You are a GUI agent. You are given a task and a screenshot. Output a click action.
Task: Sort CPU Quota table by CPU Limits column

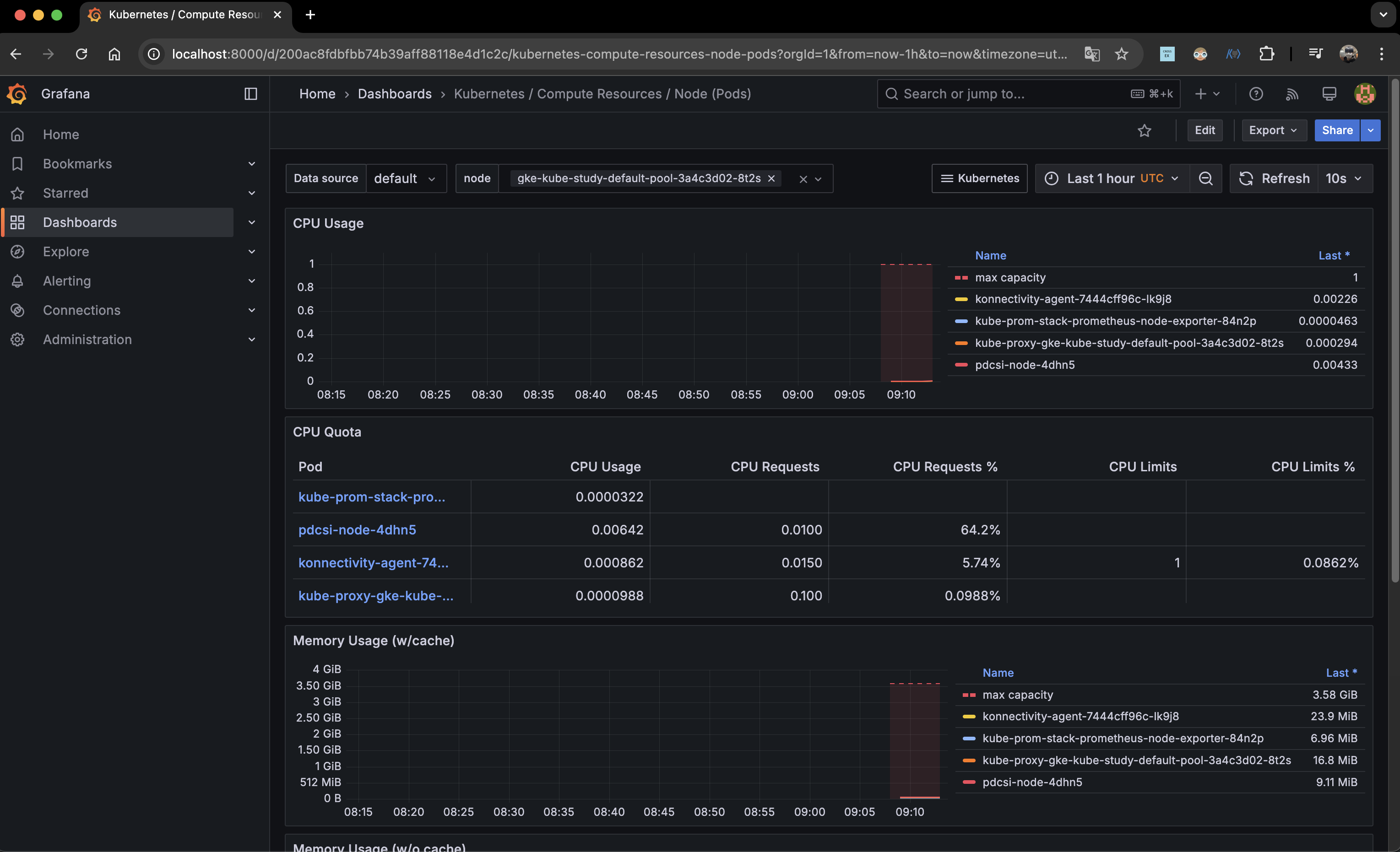click(x=1143, y=467)
